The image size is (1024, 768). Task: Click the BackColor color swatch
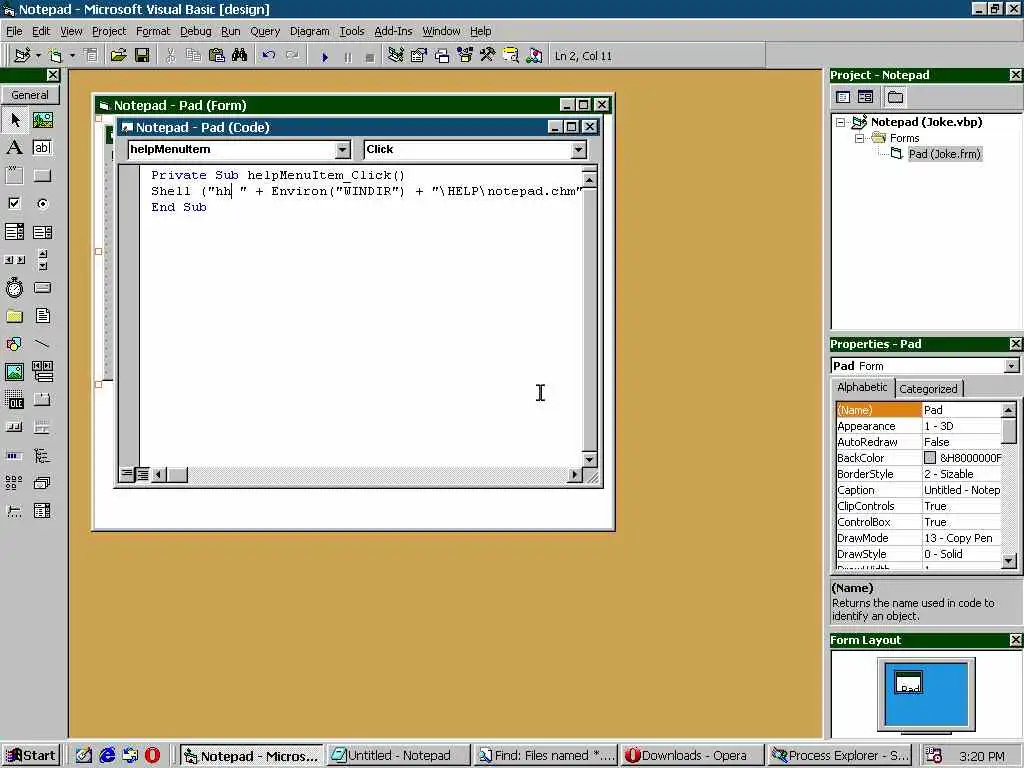click(930, 458)
